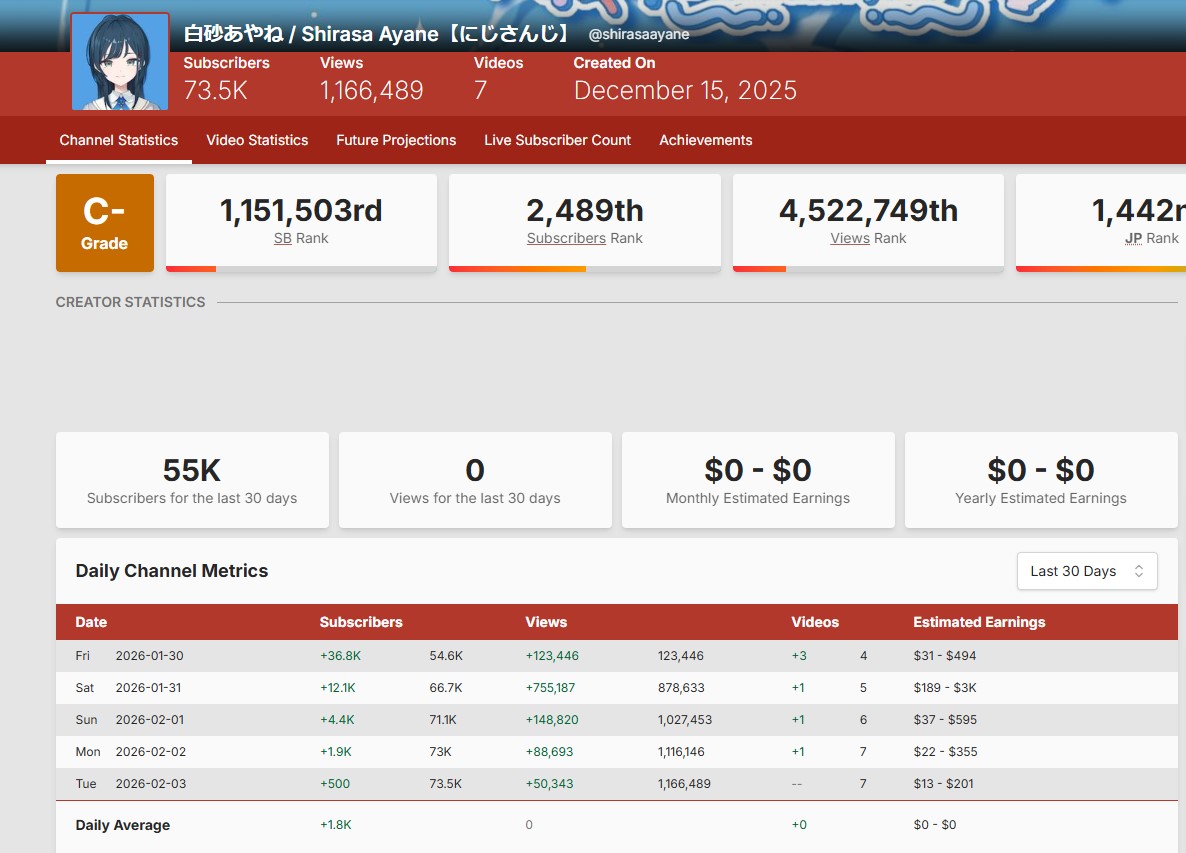The height and width of the screenshot is (853, 1186).
Task: Click the Monthly Estimated Earnings card
Action: coord(758,479)
